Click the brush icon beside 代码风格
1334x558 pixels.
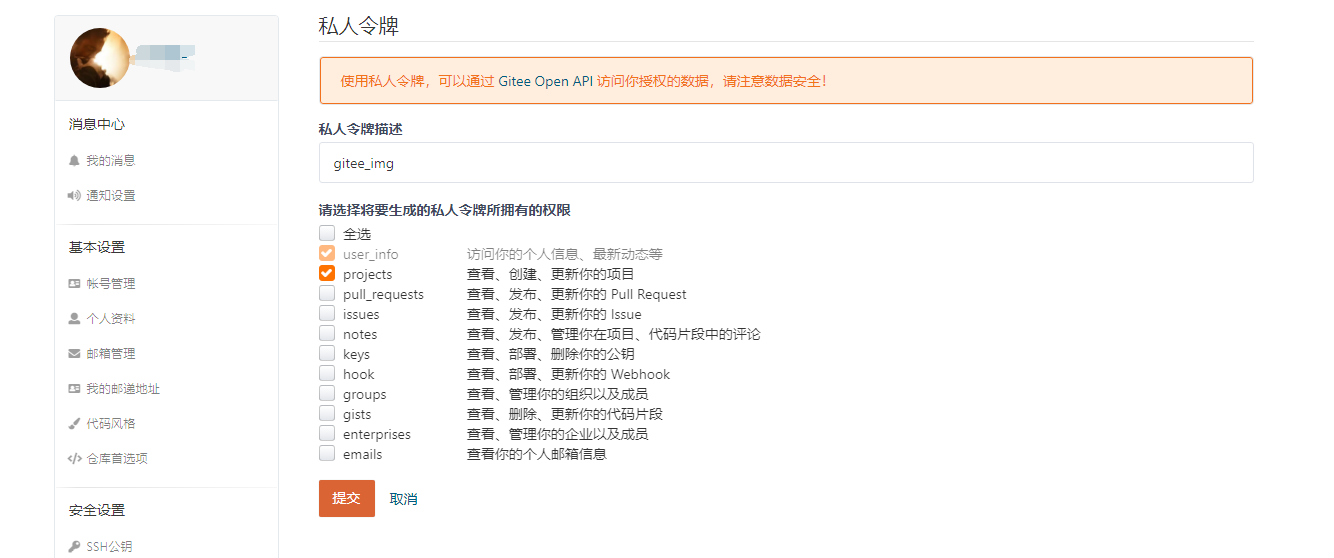click(74, 424)
